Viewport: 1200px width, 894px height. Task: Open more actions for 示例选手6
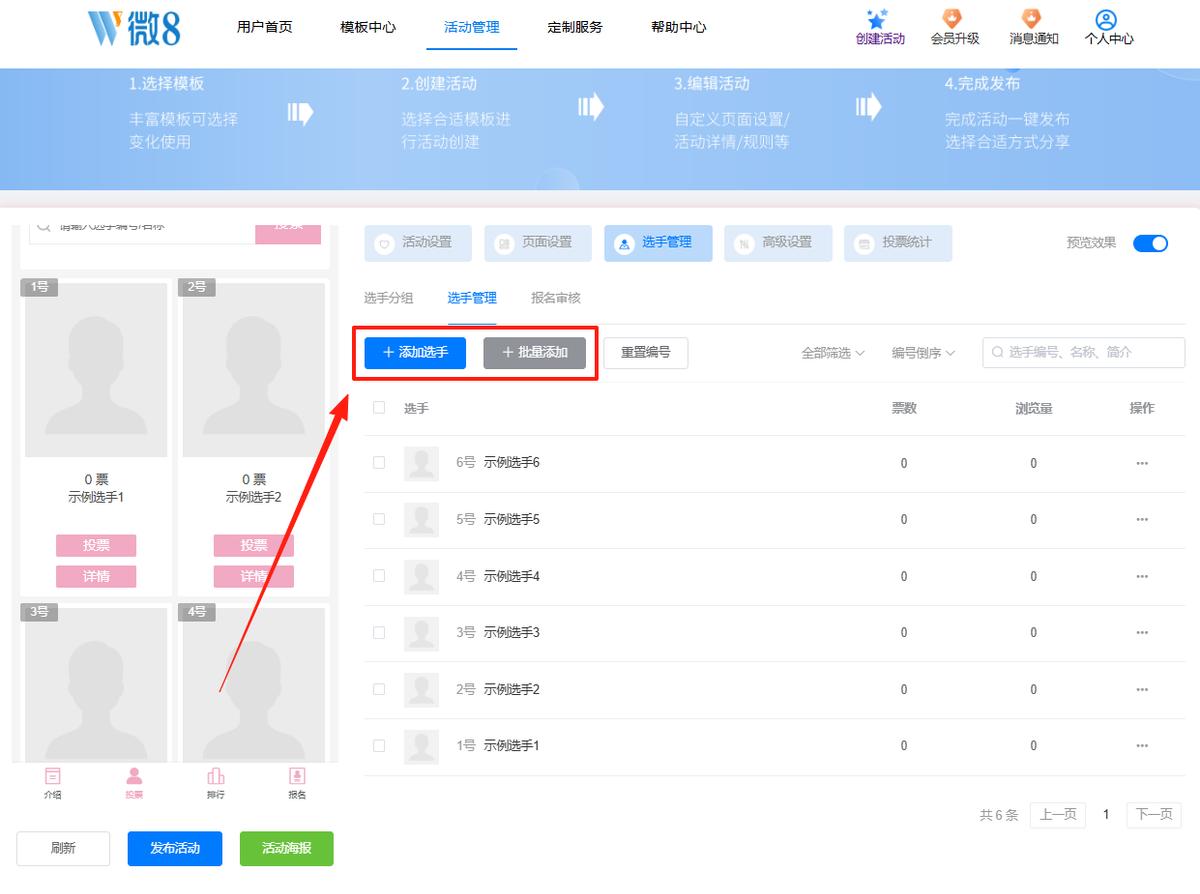point(1142,463)
